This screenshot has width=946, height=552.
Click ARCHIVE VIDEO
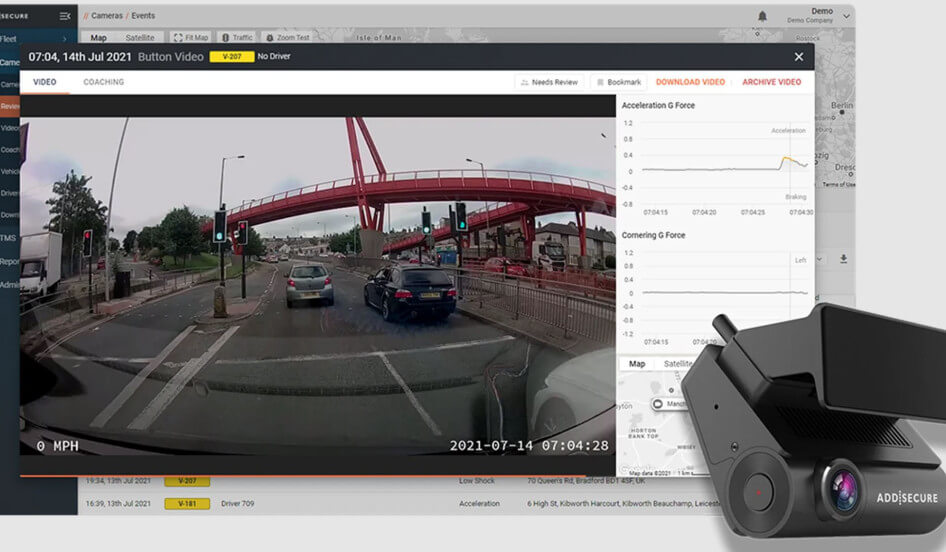[x=772, y=82]
